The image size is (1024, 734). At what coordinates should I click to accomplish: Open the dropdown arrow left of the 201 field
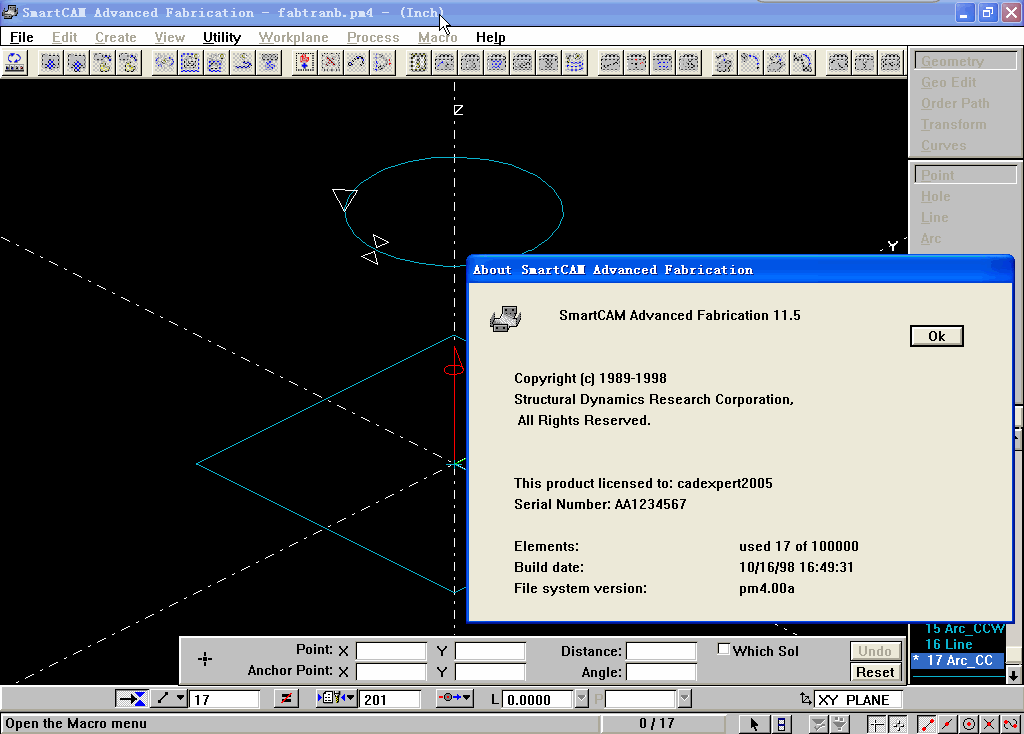(351, 699)
